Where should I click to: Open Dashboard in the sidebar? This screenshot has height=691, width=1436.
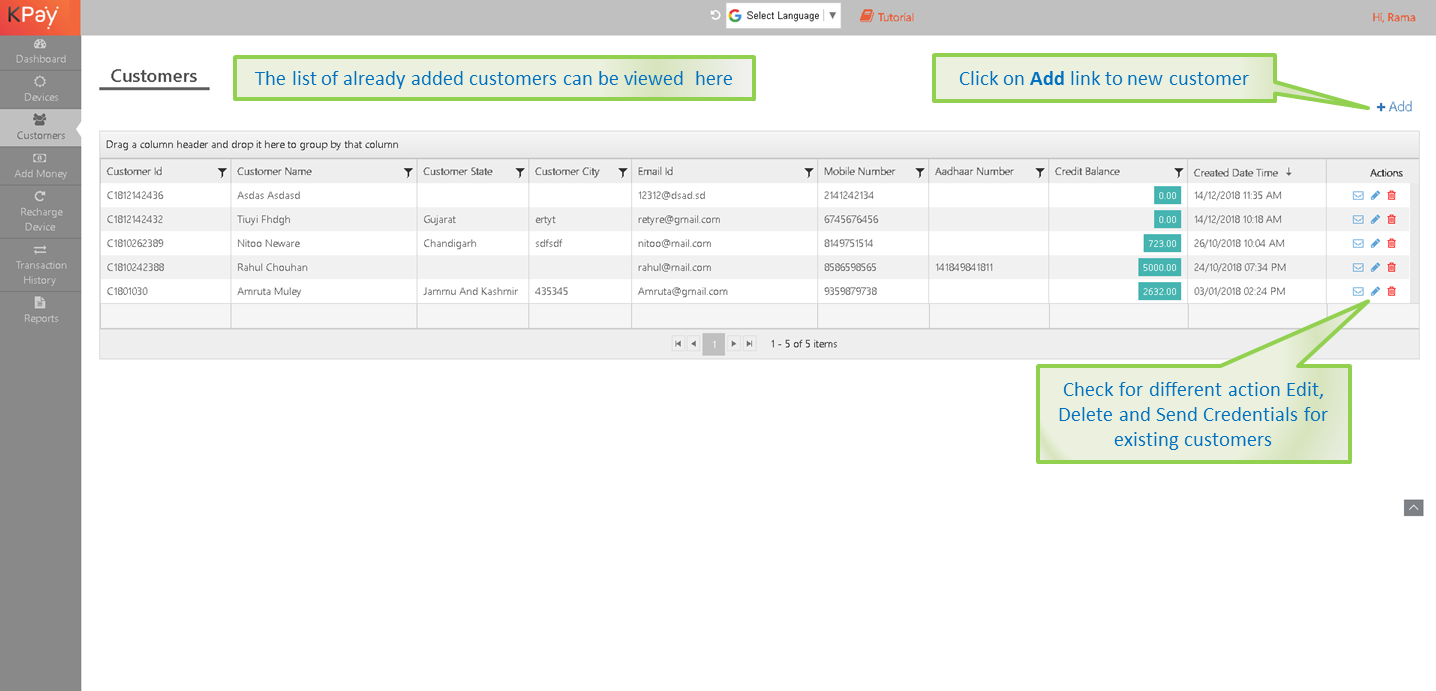(40, 51)
